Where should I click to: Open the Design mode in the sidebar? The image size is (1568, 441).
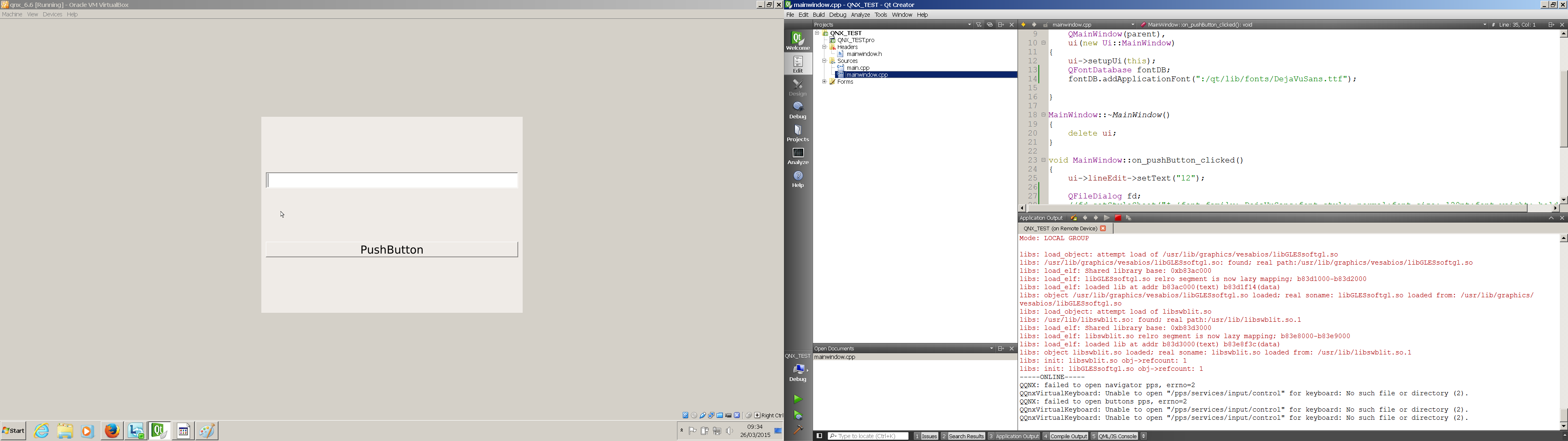click(797, 88)
